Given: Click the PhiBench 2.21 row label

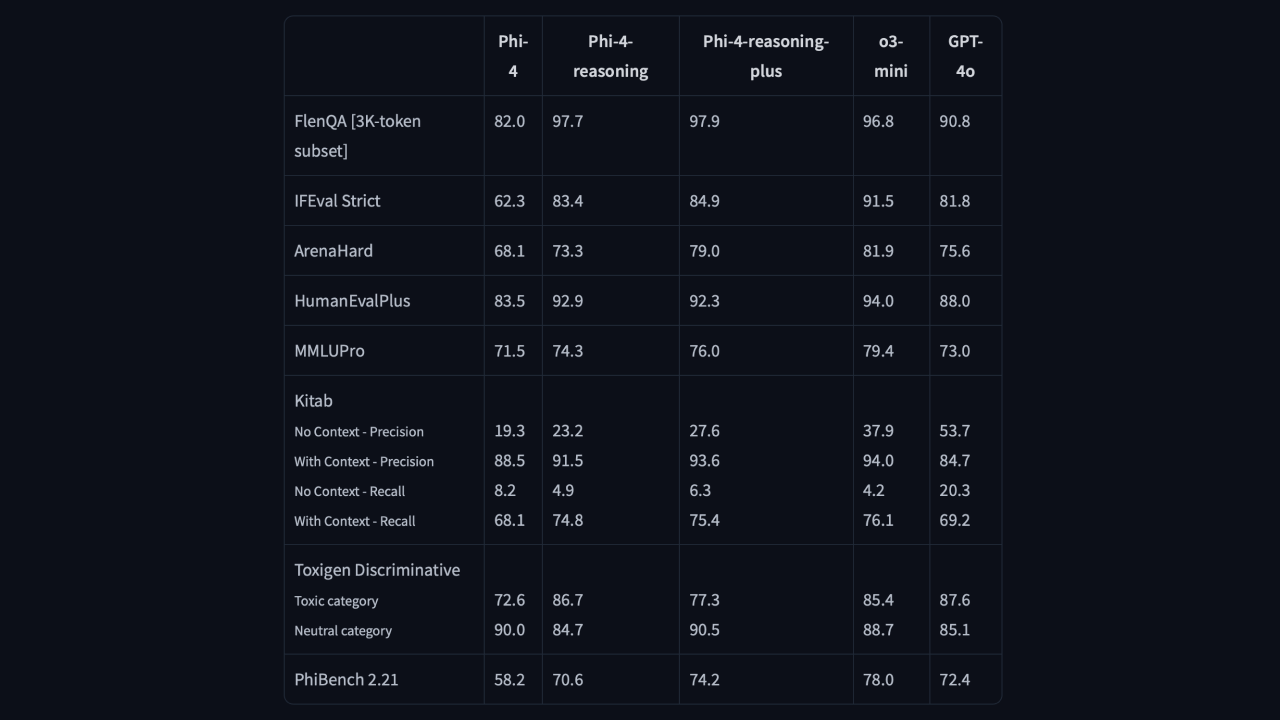Looking at the screenshot, I should click(x=346, y=680).
